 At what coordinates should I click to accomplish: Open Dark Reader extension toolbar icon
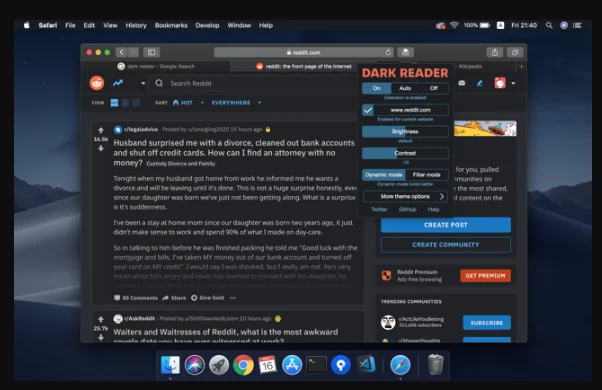(405, 52)
